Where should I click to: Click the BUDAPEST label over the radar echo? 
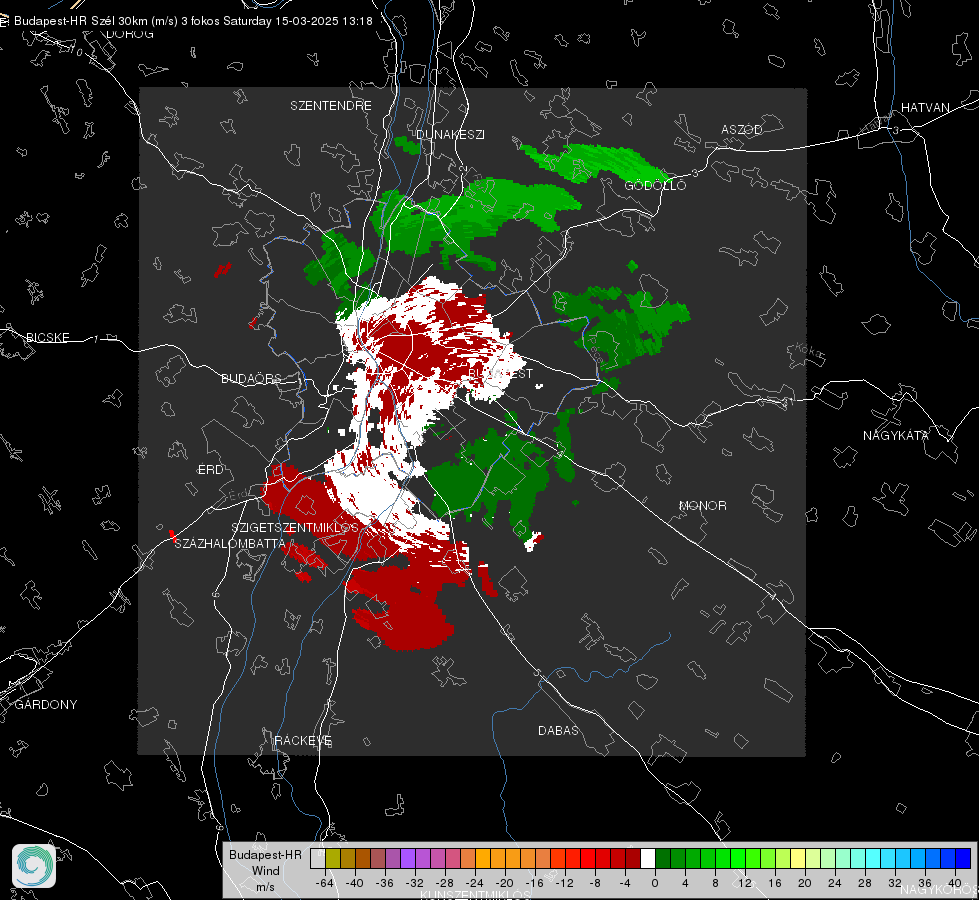point(500,374)
